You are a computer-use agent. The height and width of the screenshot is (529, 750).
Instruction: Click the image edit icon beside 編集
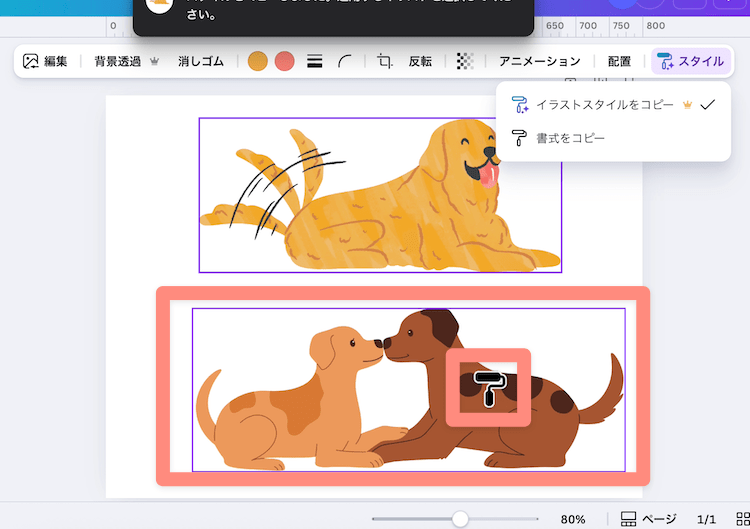tap(31, 61)
